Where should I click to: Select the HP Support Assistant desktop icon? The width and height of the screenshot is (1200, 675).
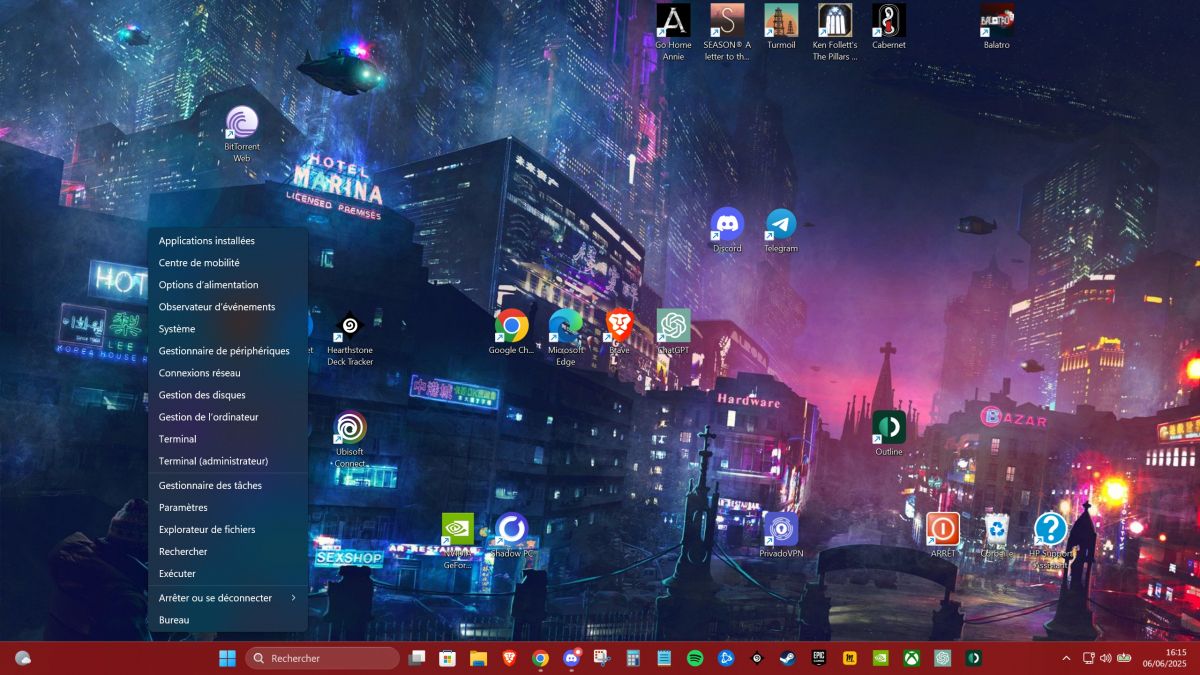[1051, 540]
